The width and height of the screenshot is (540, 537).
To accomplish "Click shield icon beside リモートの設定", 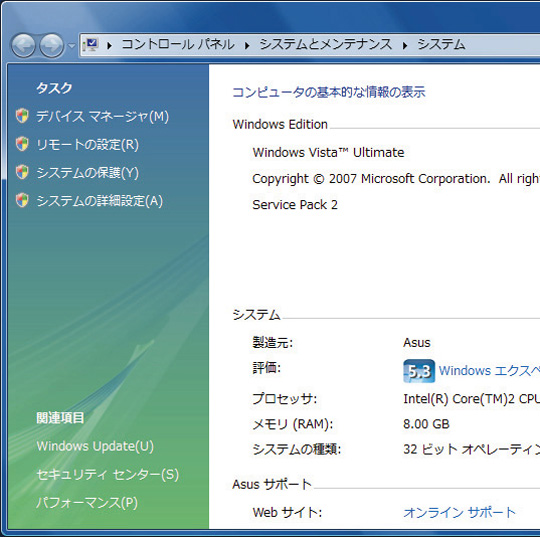I will (22, 144).
